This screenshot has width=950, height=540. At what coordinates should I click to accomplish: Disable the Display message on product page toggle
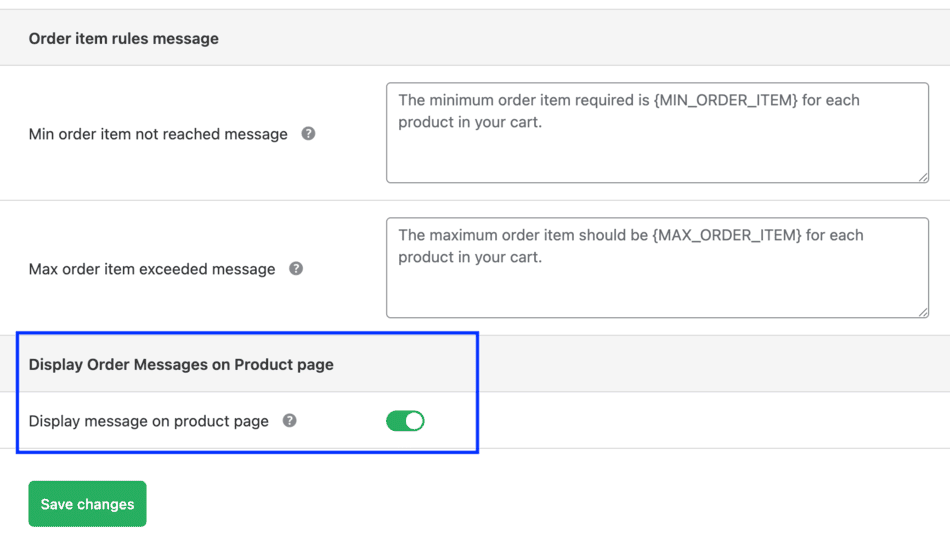[405, 421]
